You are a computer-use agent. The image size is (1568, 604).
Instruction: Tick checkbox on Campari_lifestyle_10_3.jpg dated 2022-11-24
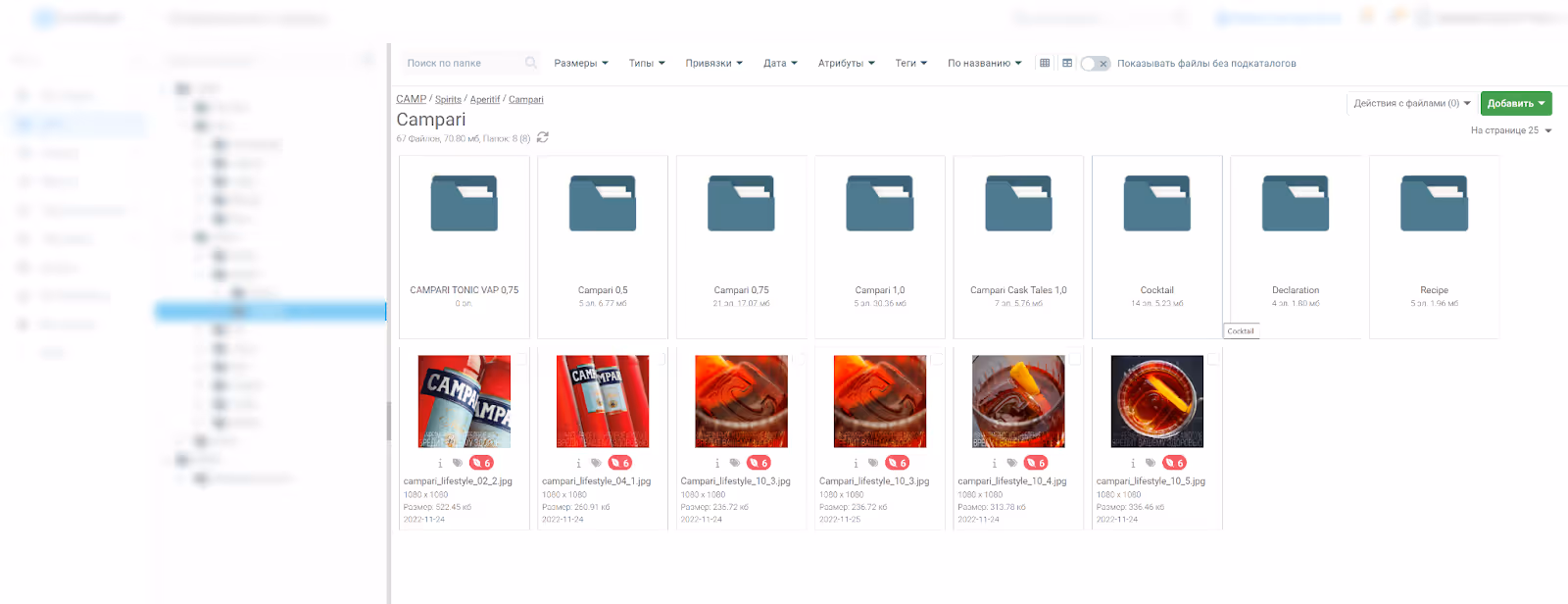click(x=799, y=360)
